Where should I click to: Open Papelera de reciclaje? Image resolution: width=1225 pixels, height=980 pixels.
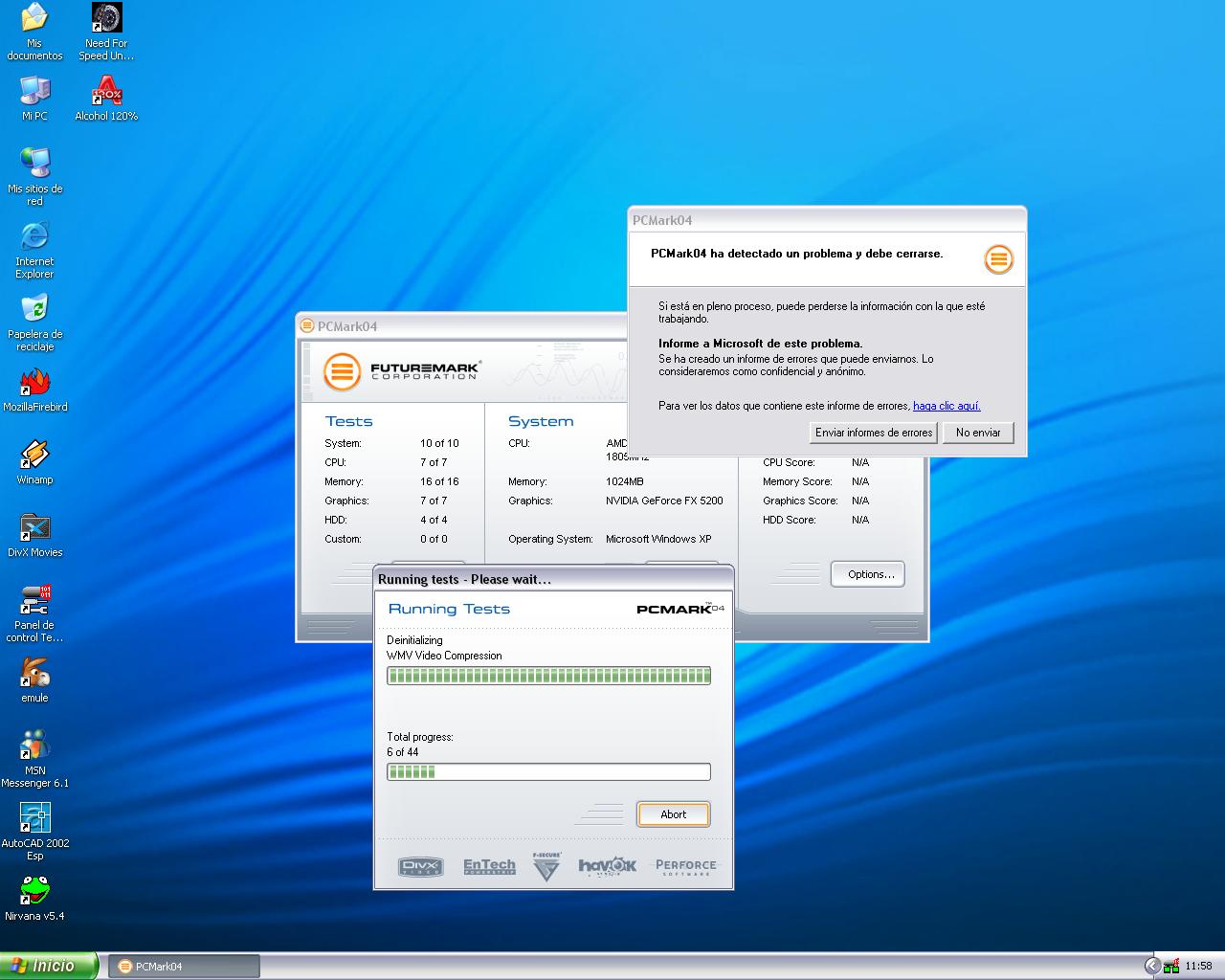tap(34, 310)
